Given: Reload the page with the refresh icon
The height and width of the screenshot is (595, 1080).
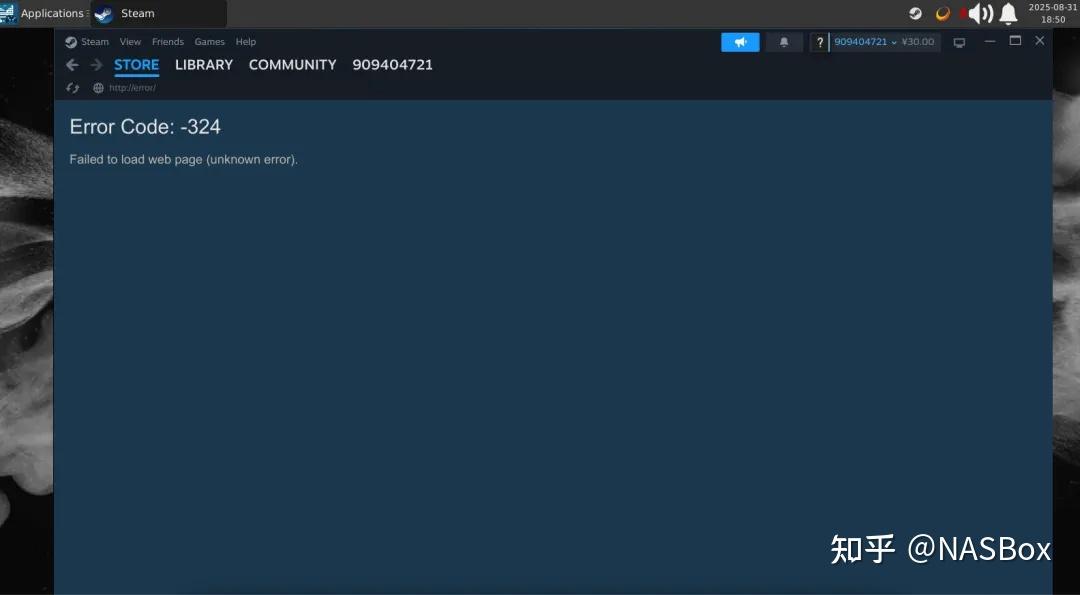Looking at the screenshot, I should (x=71, y=87).
